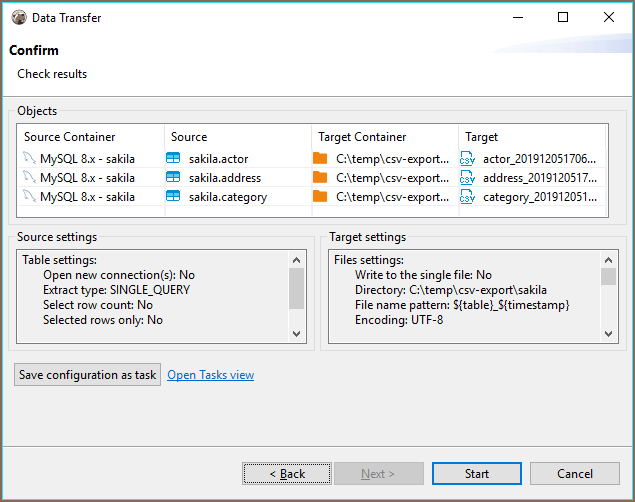Click the orange folder icon in address row

click(x=320, y=177)
